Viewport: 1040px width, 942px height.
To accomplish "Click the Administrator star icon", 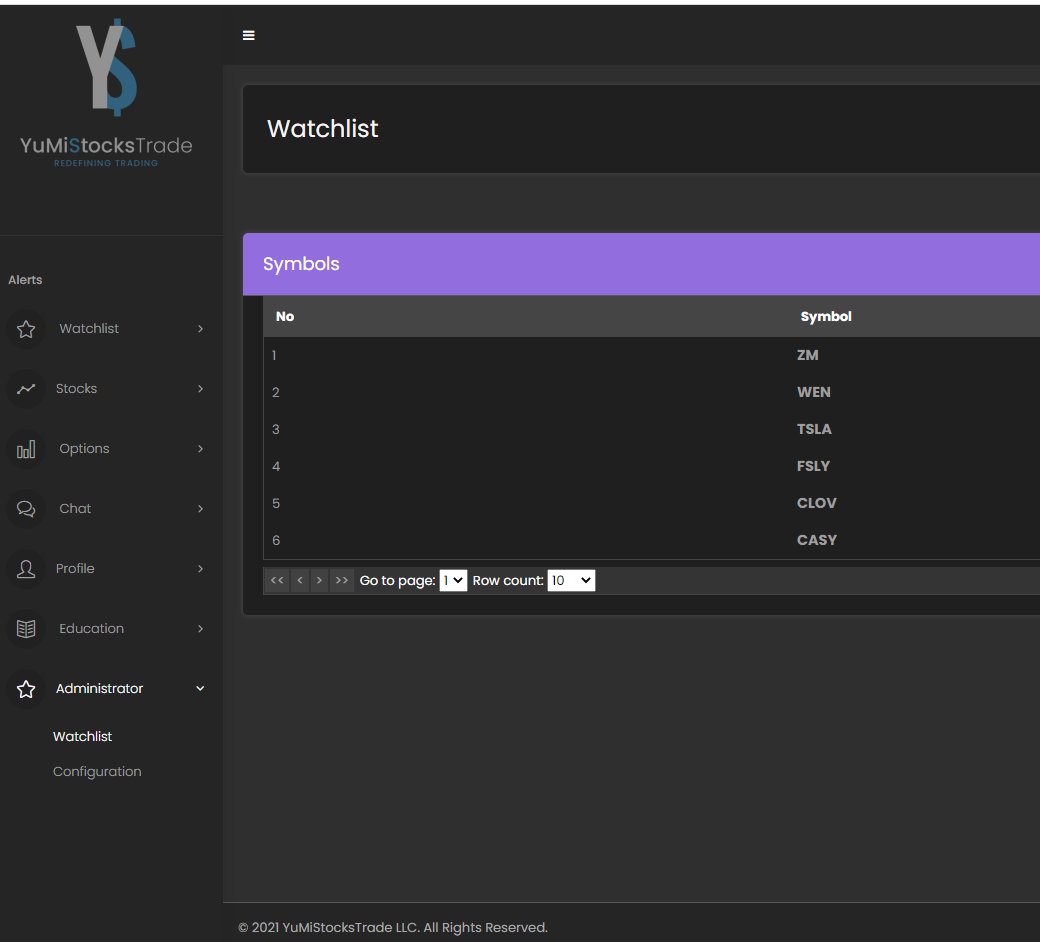I will [26, 689].
